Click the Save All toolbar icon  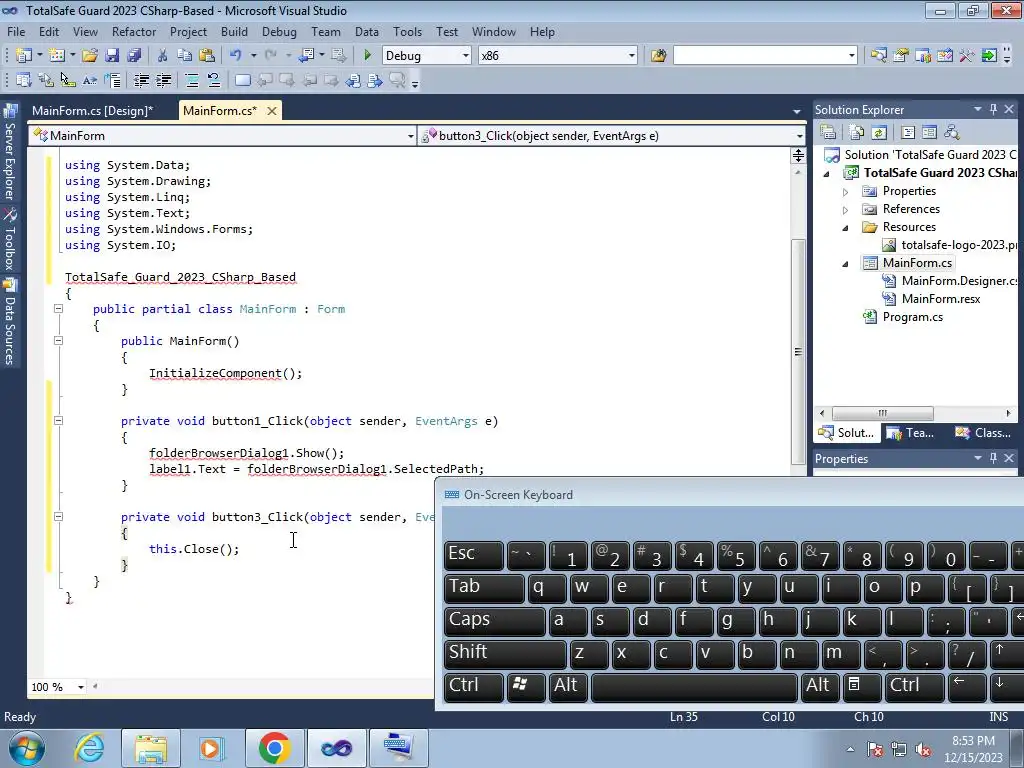pyautogui.click(x=135, y=56)
